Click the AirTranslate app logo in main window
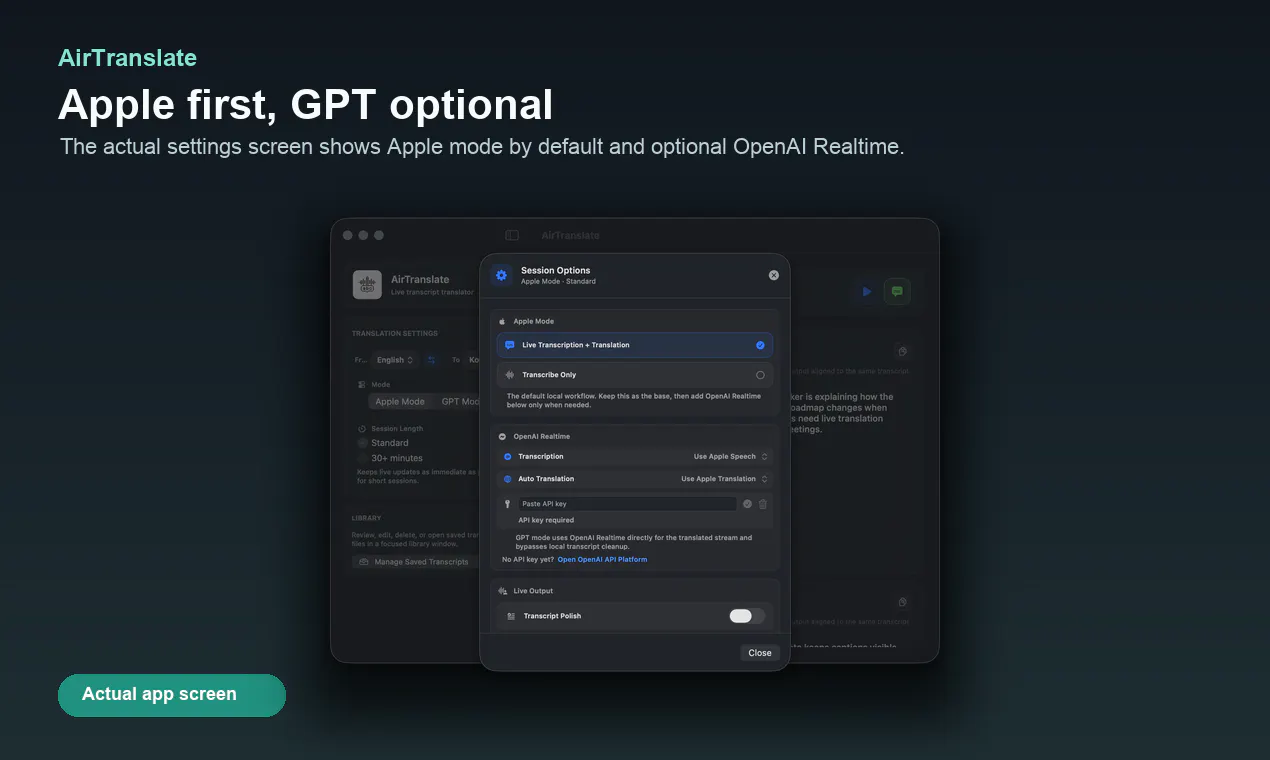The width and height of the screenshot is (1270, 760). click(367, 285)
